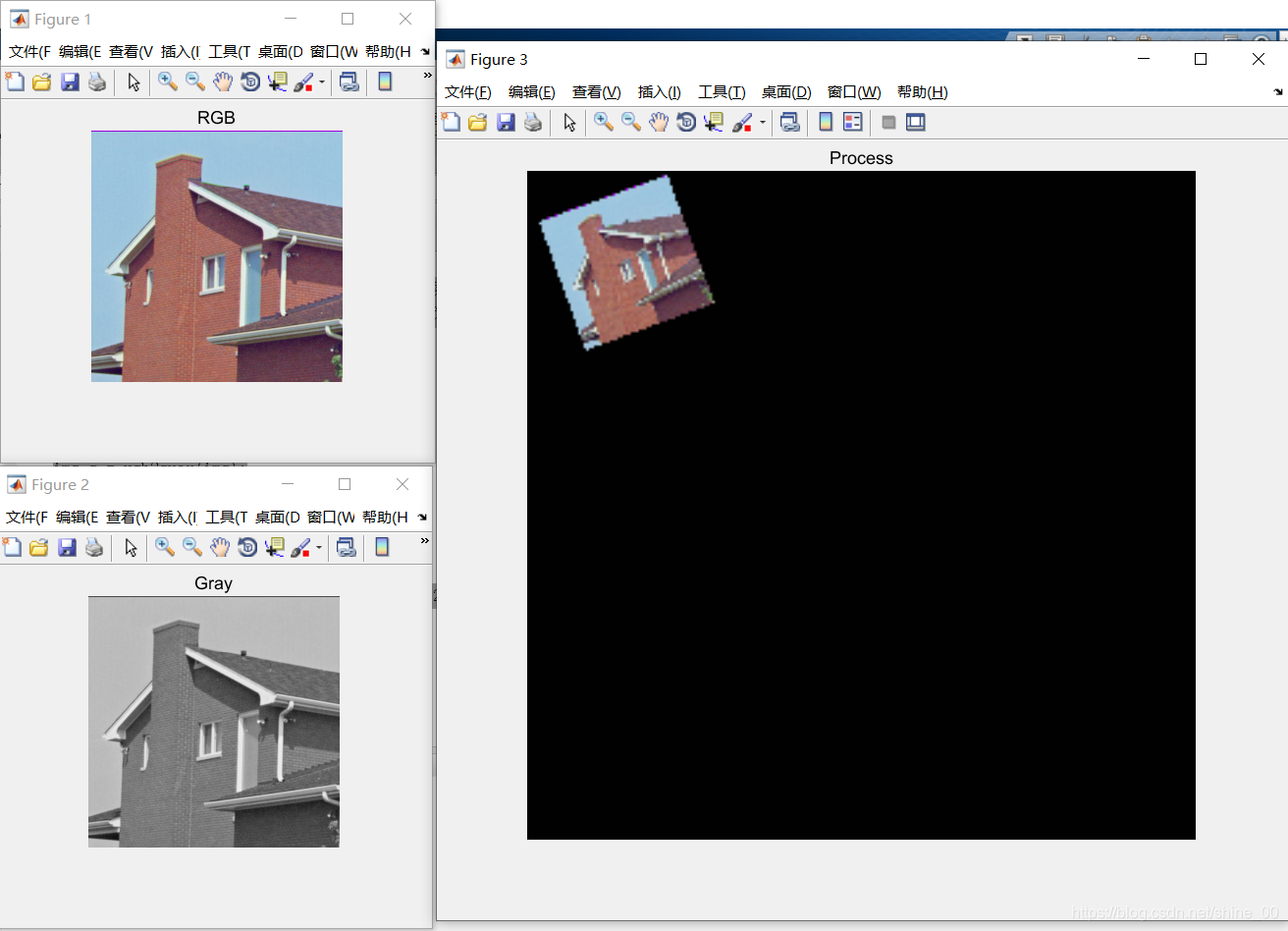
Task: Insert Colorbar icon in Figure 2 toolbar
Action: 382,547
